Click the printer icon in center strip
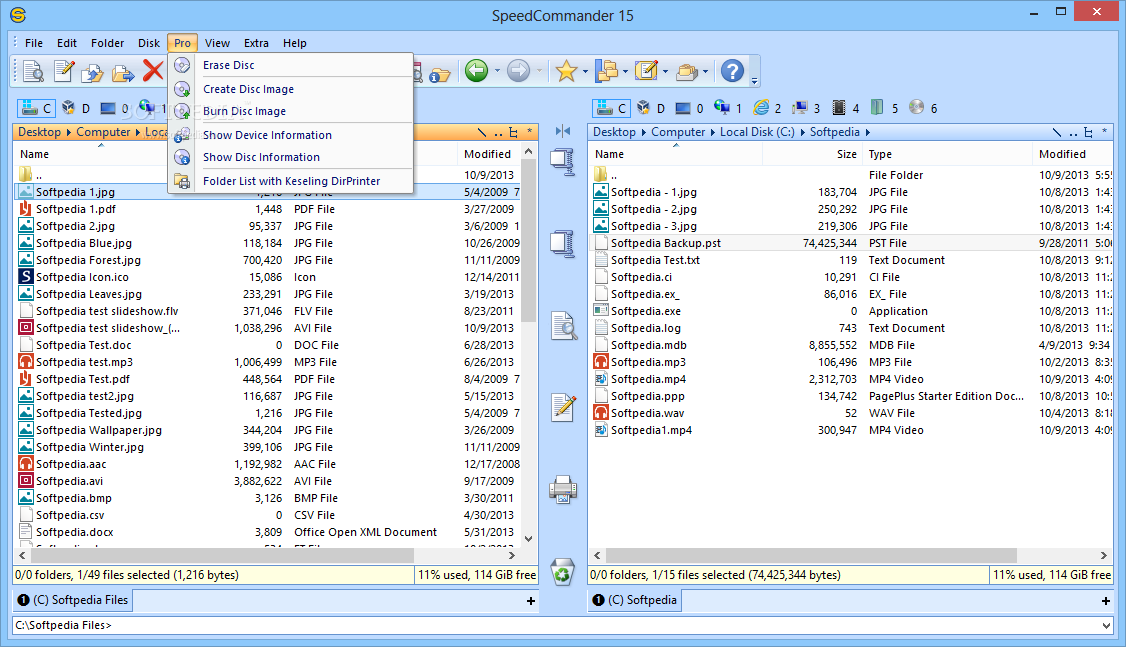The image size is (1126, 647). pyautogui.click(x=563, y=490)
